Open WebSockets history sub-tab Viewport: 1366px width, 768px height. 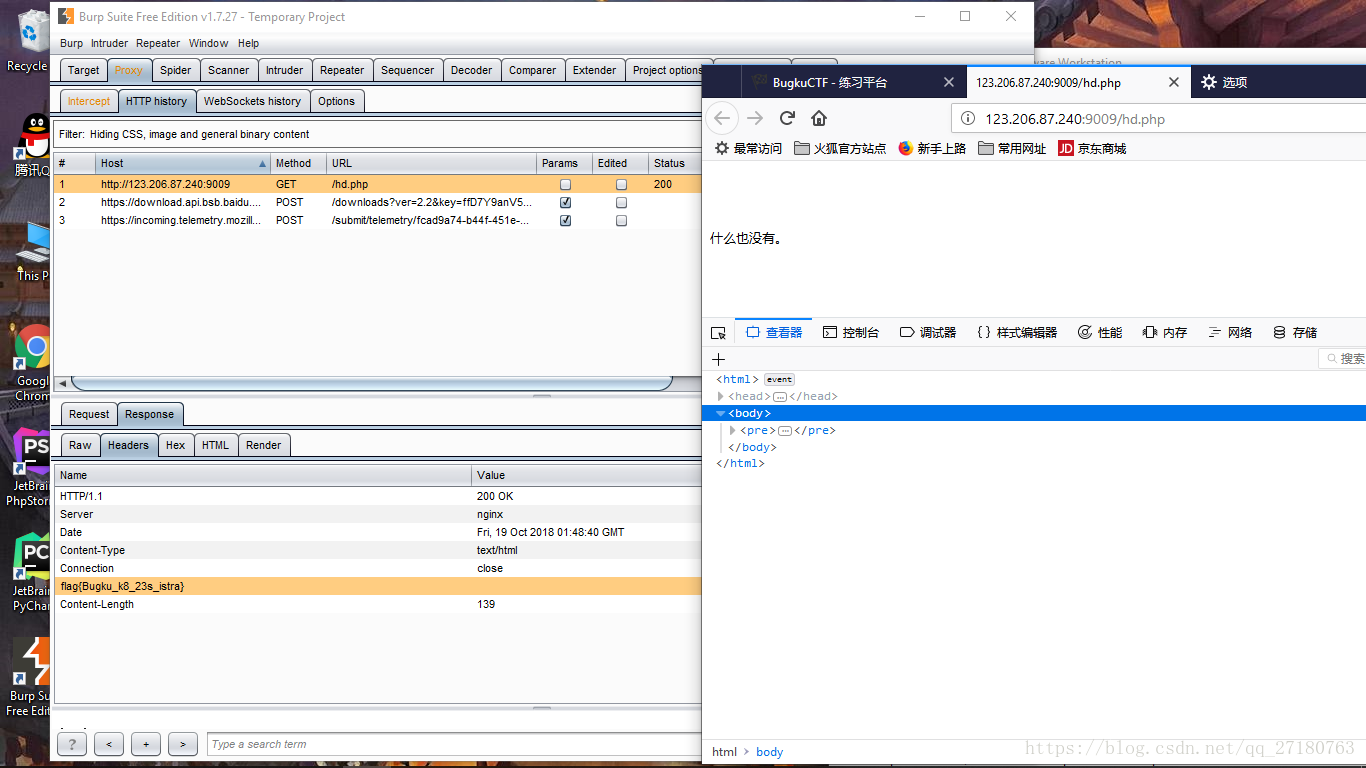252,101
